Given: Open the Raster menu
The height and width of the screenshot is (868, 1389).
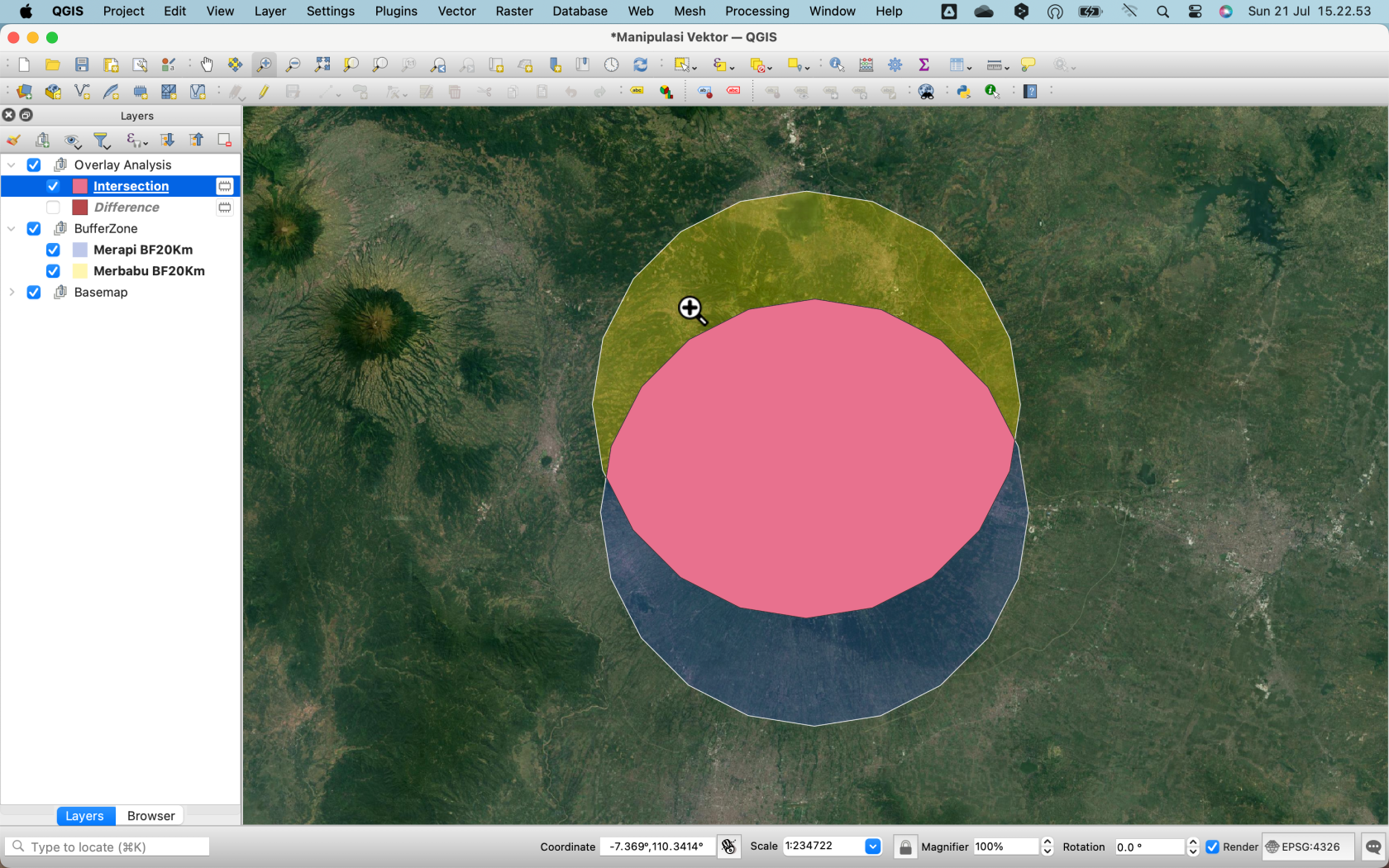Looking at the screenshot, I should tap(514, 11).
